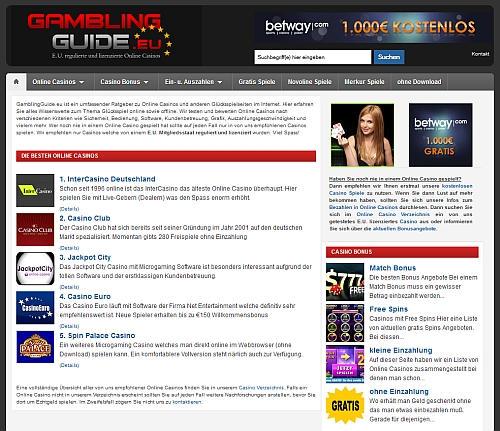Open Details link under InterCasino Deutschland
This screenshot has width=500, height=431.
[69, 209]
